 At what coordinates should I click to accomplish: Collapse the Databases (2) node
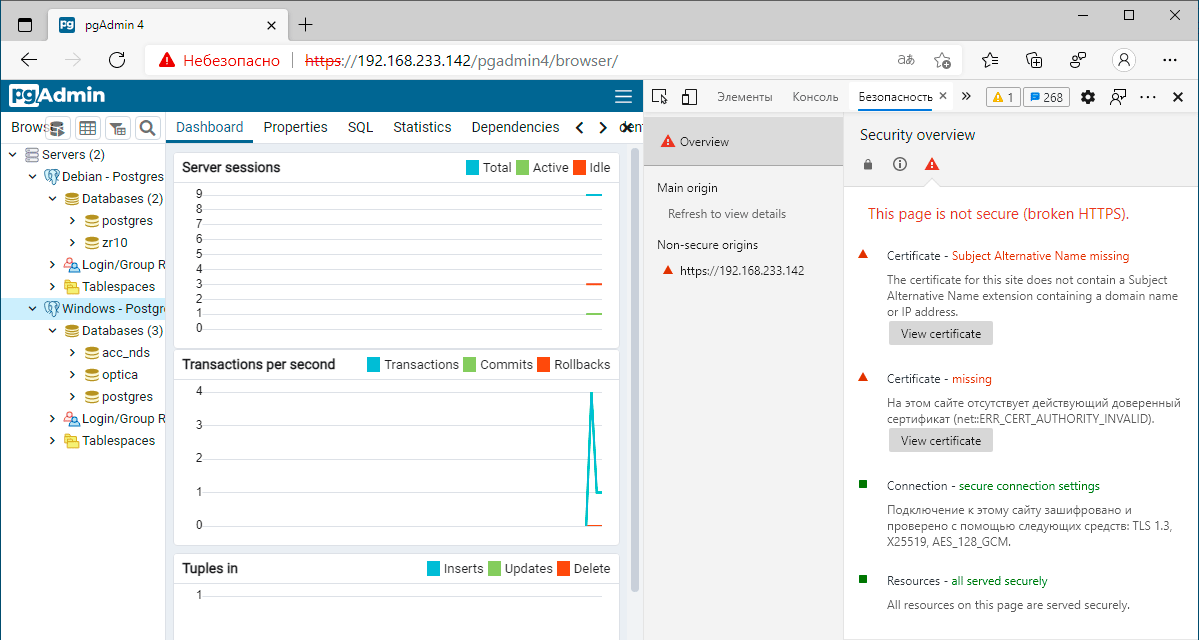pos(52,199)
